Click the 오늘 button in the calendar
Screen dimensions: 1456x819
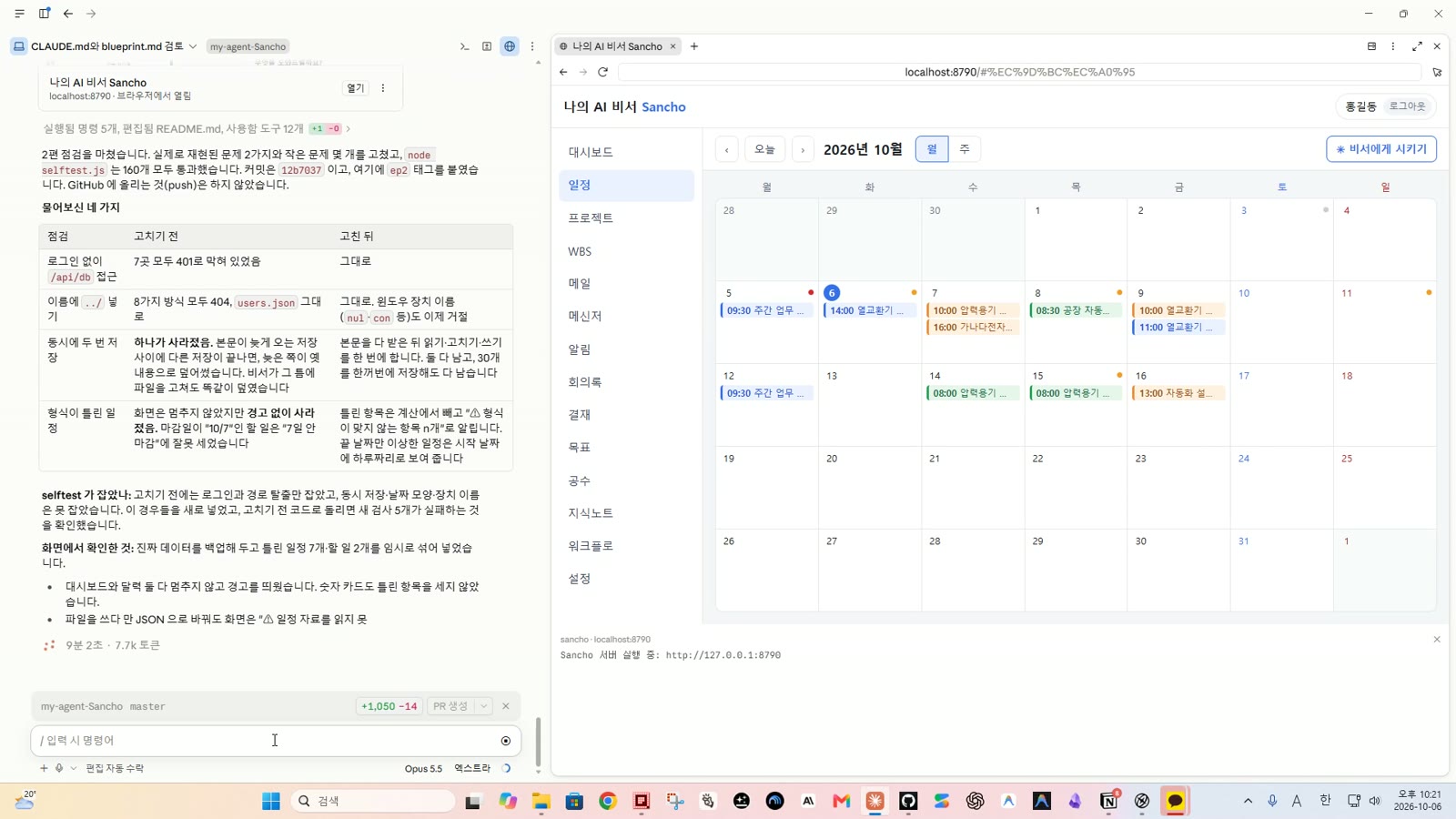(764, 149)
